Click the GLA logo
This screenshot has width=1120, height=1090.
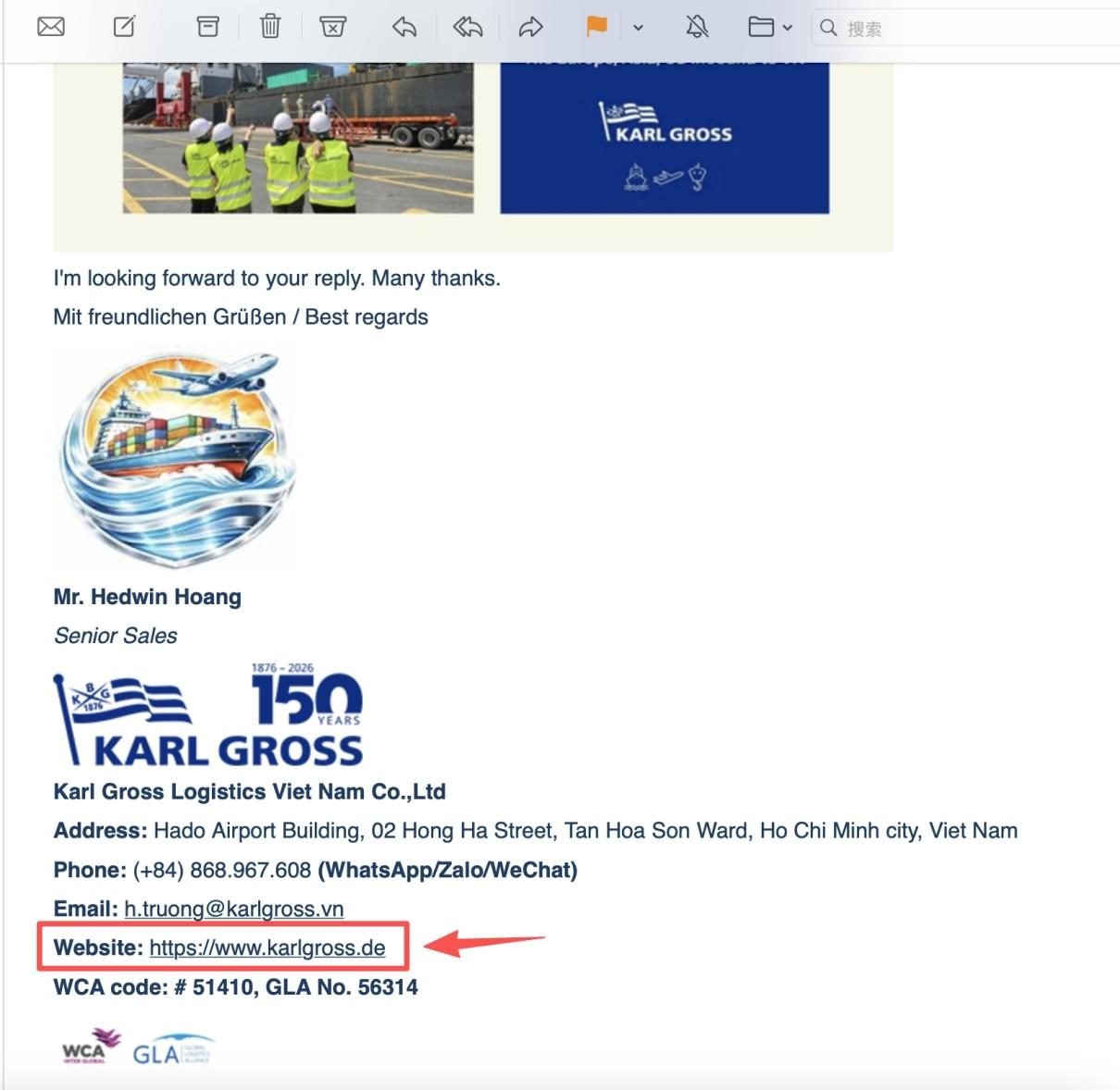pos(173,1049)
